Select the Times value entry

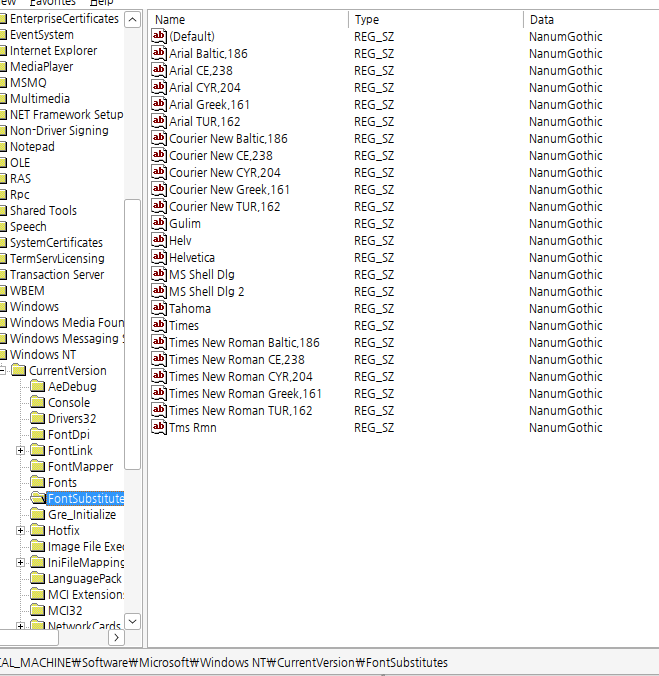[184, 326]
